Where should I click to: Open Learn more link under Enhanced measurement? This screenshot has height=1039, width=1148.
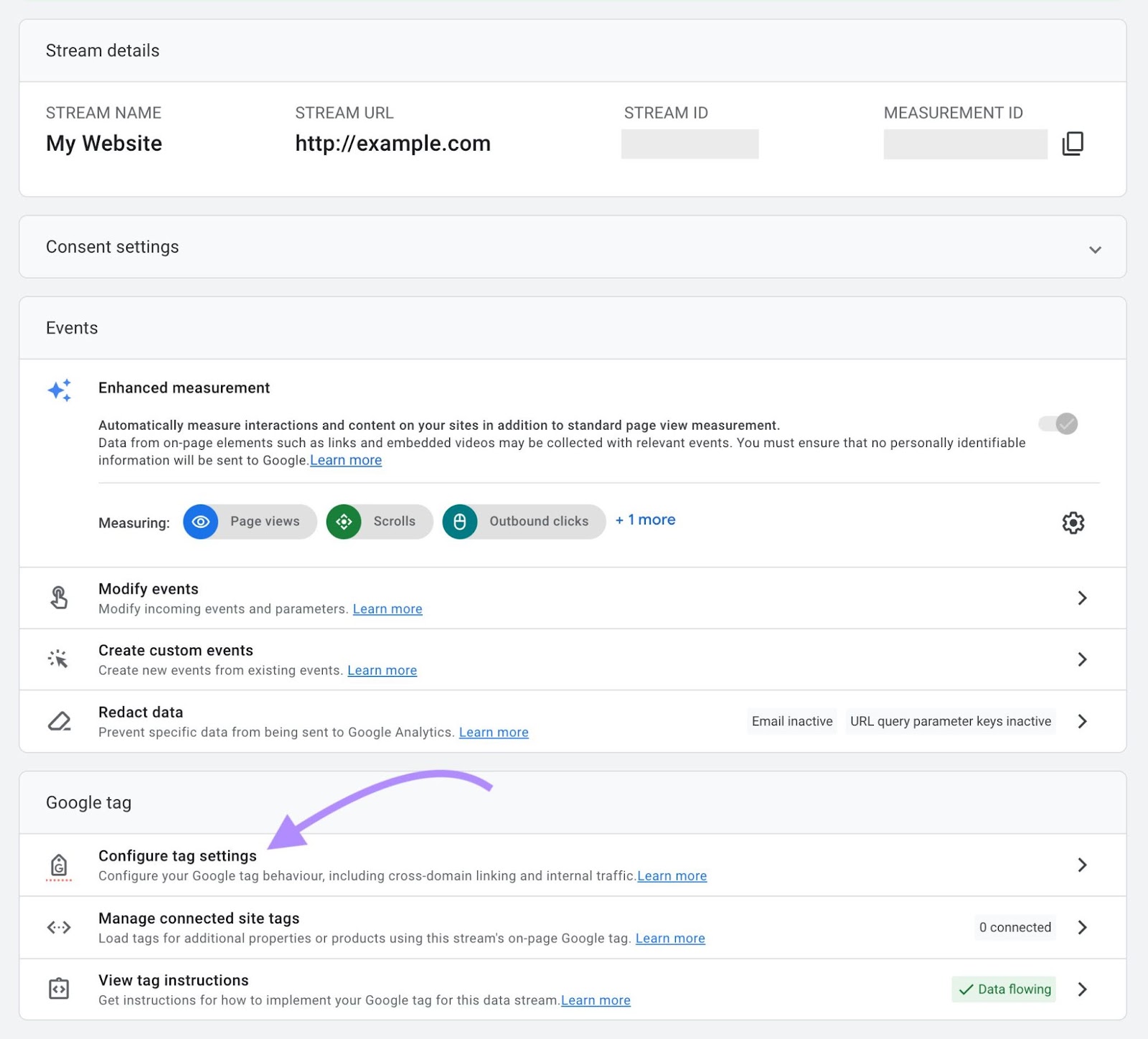(346, 461)
